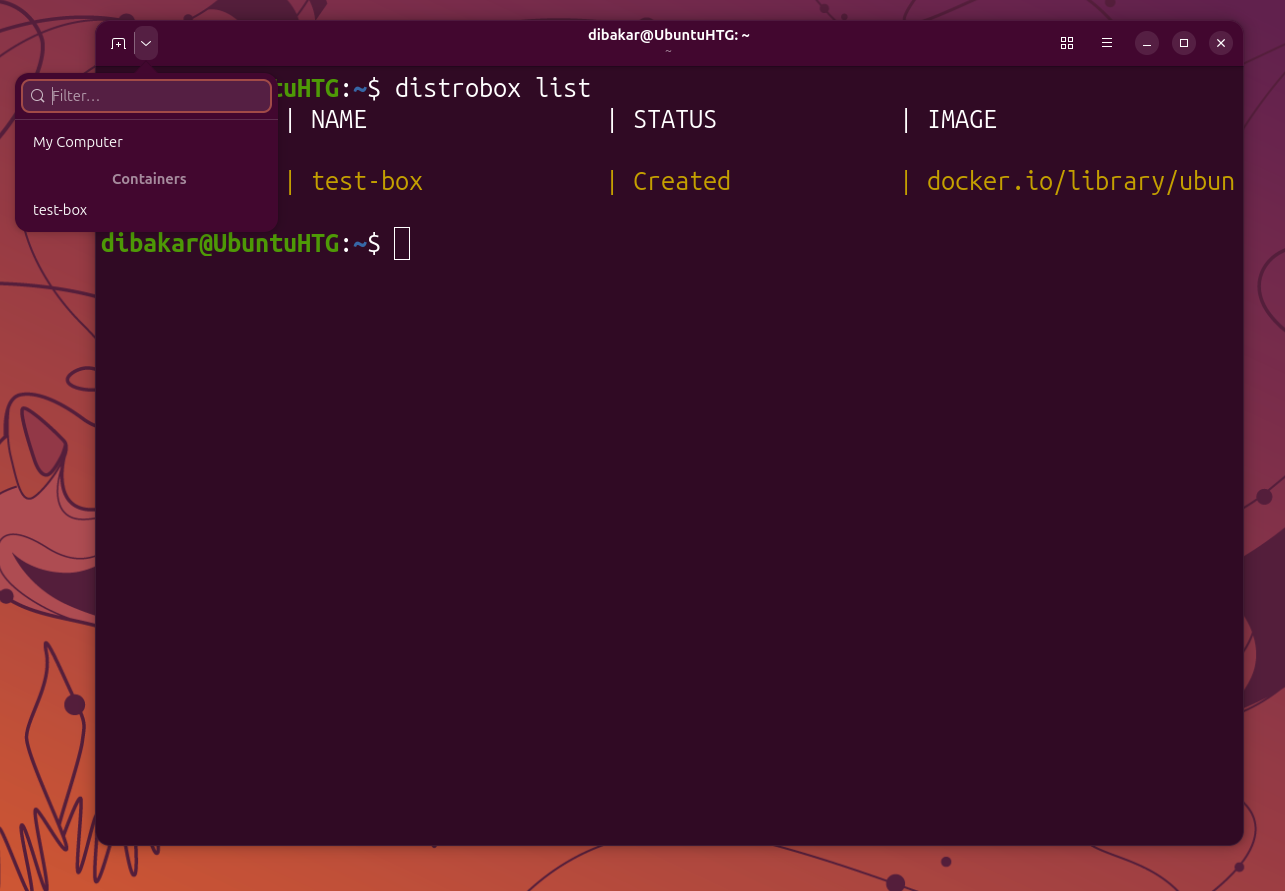This screenshot has width=1285, height=891.
Task: Click the Containers section heading
Action: pyautogui.click(x=149, y=179)
